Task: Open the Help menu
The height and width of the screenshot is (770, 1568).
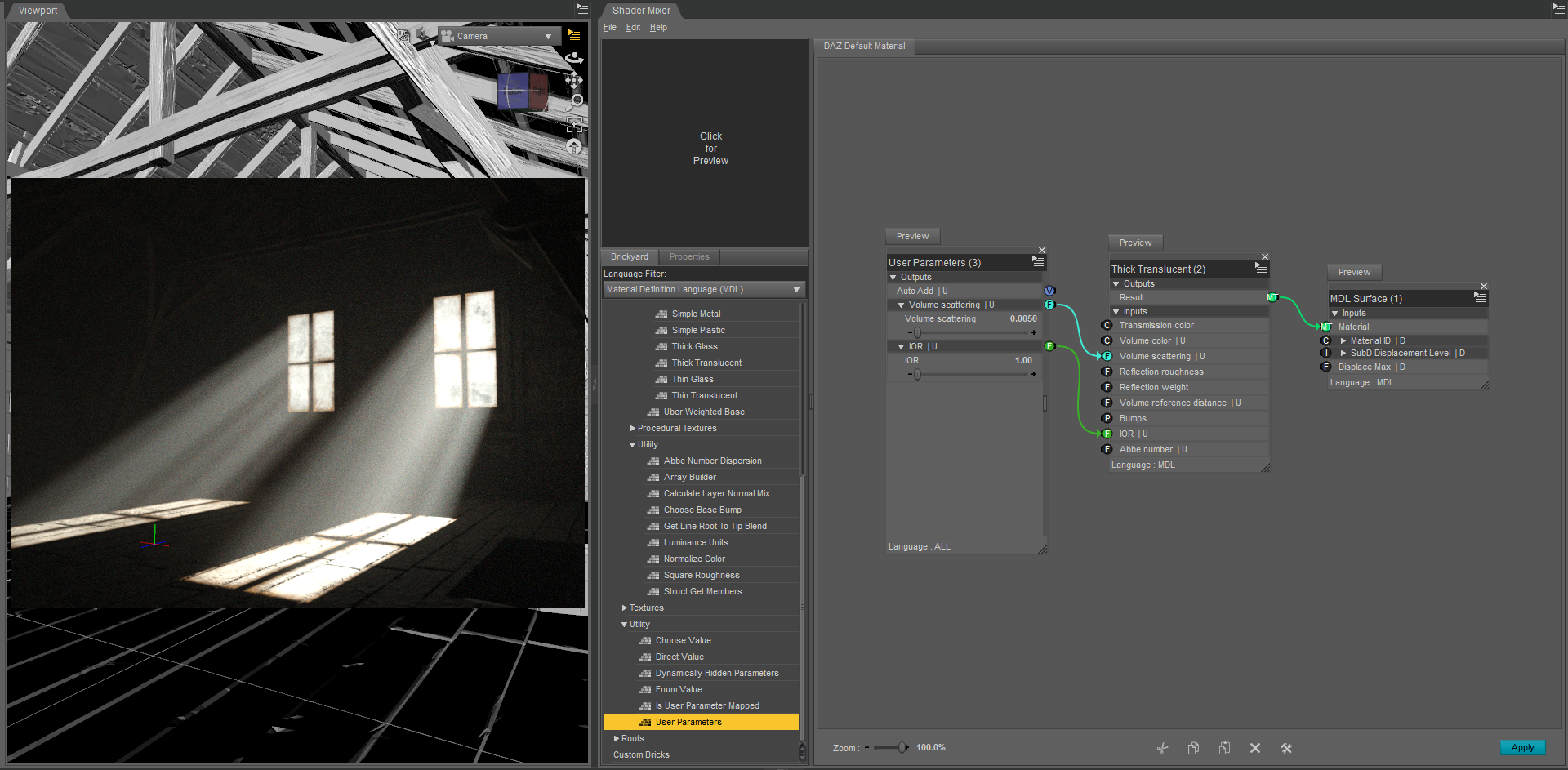Action: click(658, 27)
